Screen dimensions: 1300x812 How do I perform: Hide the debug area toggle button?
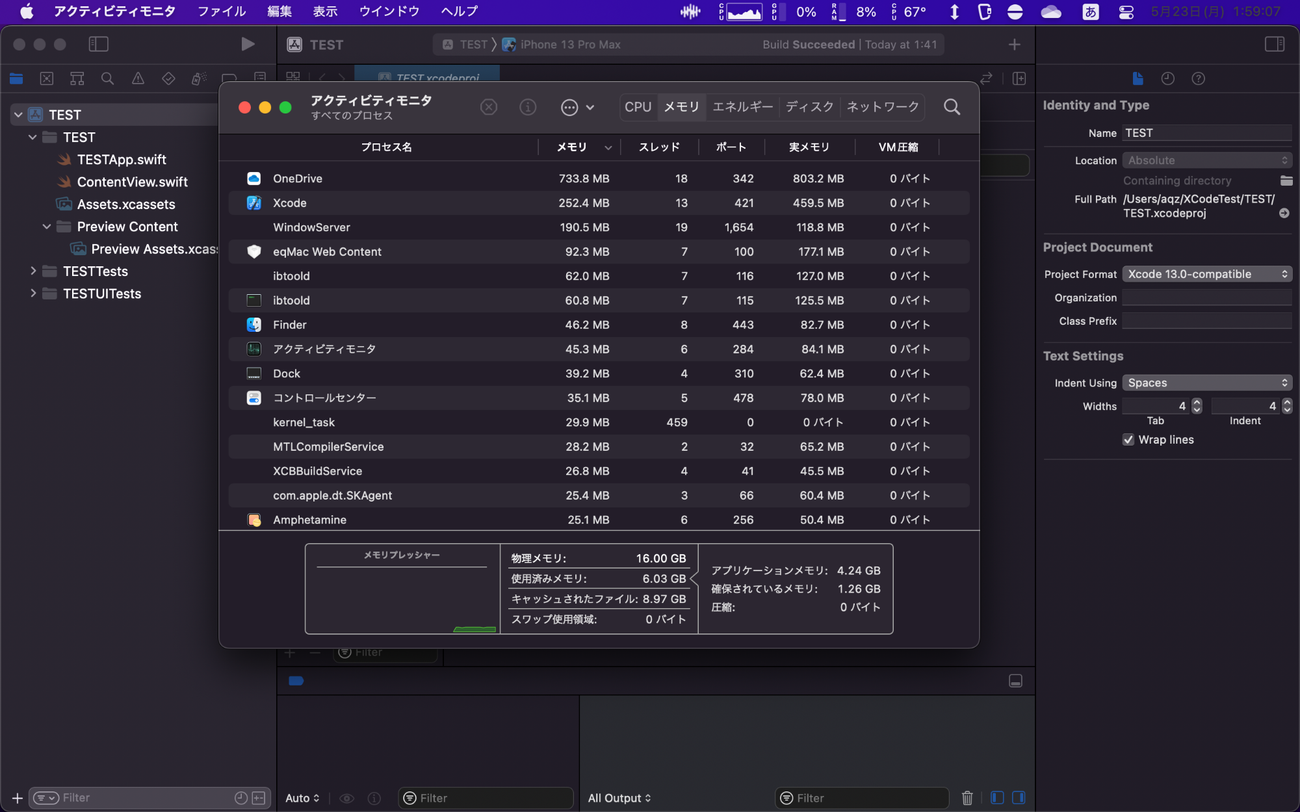tap(1015, 681)
